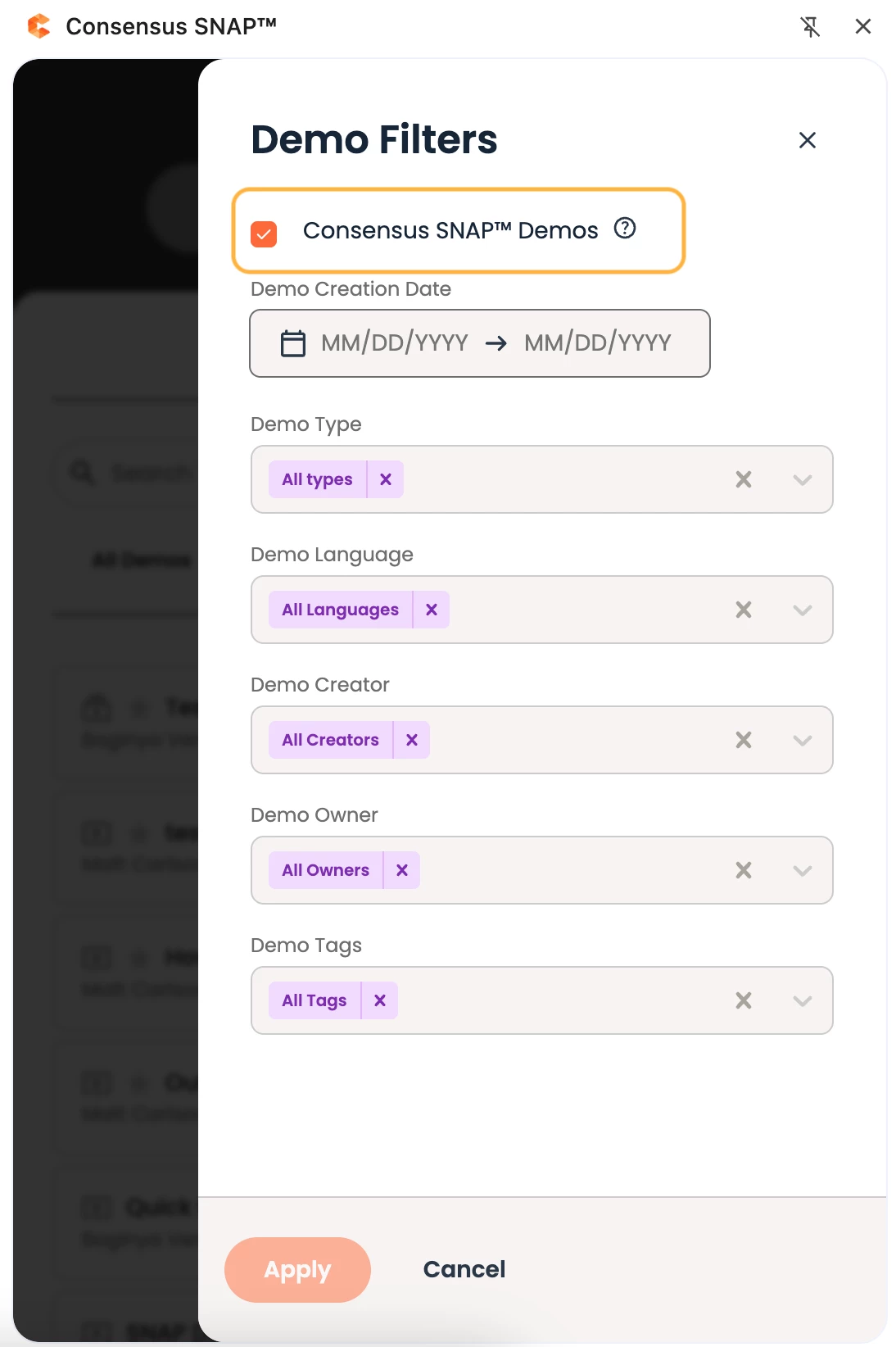Uncheck the Consensus SNAP Demos checkbox
The height and width of the screenshot is (1347, 896).
[264, 234]
